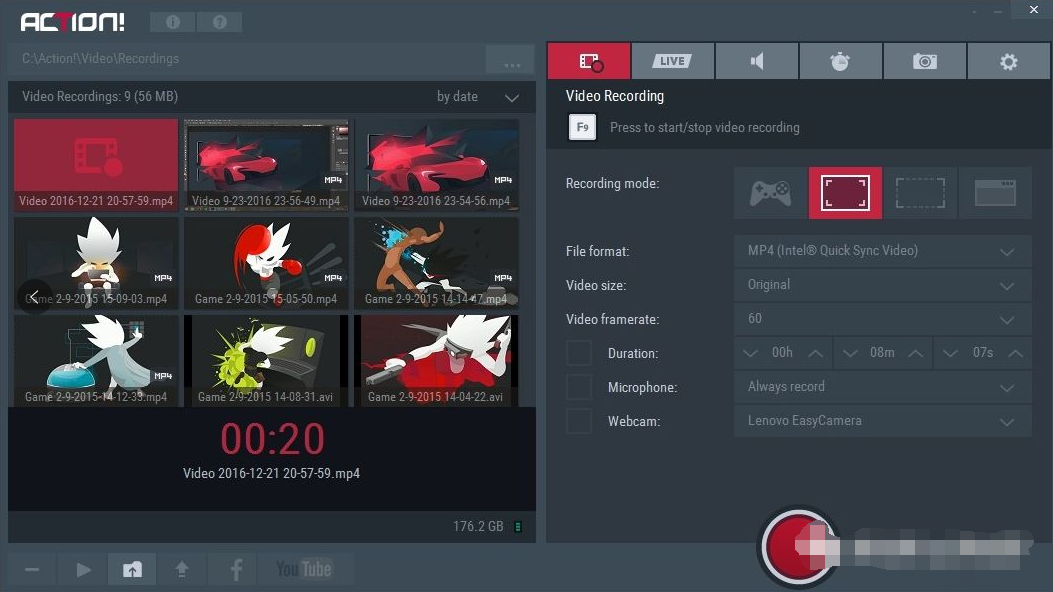Click the left arrow overlay on thumbnails
Screen dimensions: 1053x592
click(x=34, y=297)
